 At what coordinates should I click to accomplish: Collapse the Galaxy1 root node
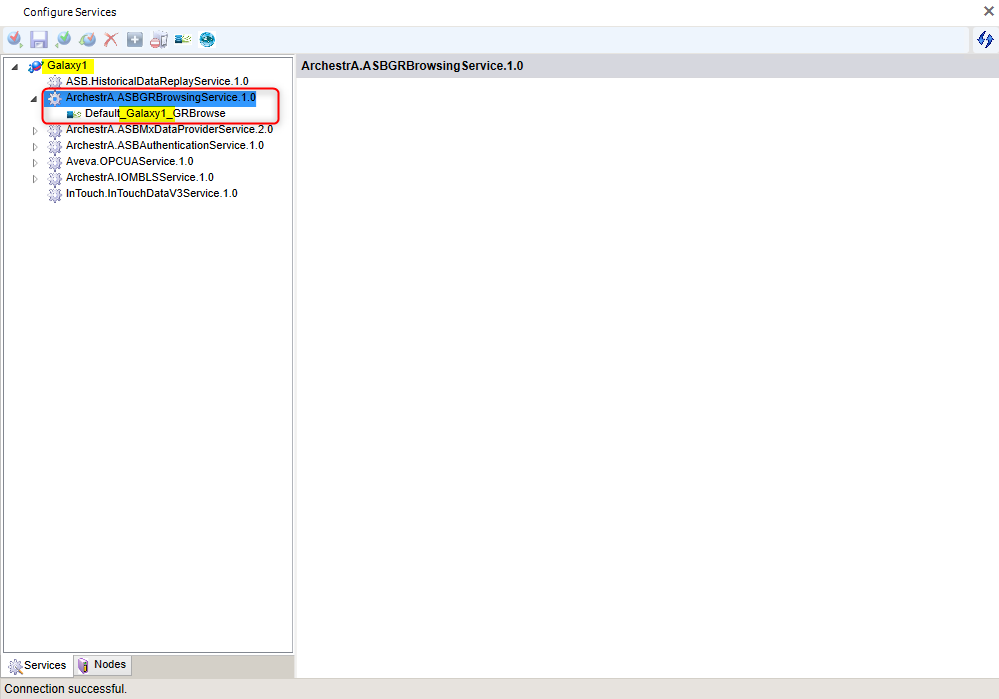[x=15, y=66]
